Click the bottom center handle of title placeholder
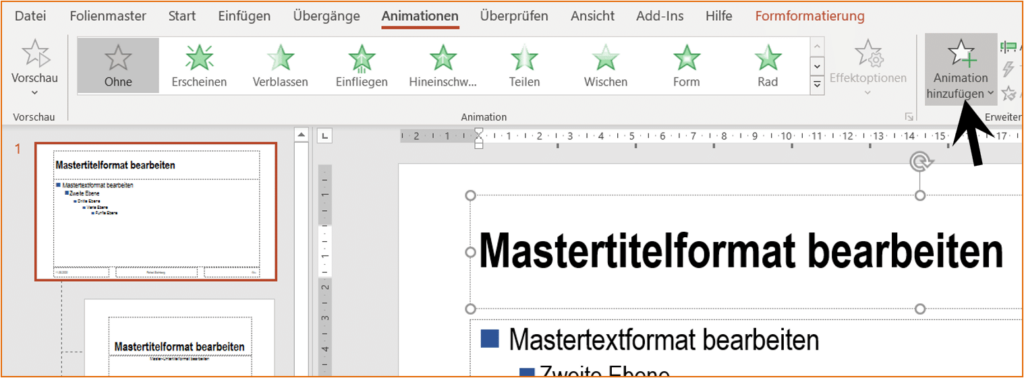Image resolution: width=1024 pixels, height=378 pixels. pos(920,308)
